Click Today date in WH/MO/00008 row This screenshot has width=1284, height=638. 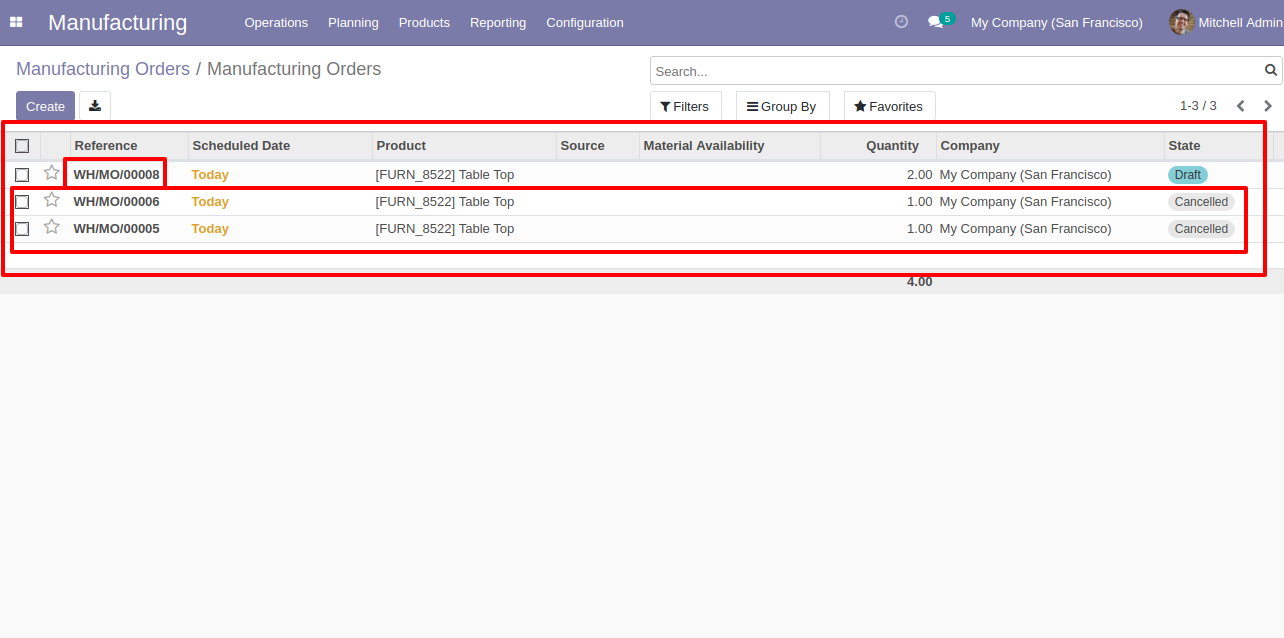coord(210,175)
